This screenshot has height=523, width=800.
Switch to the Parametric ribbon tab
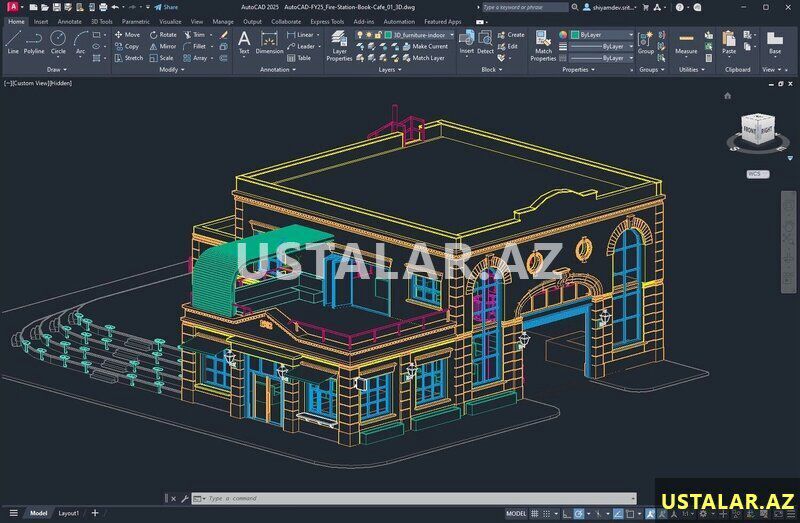click(136, 22)
